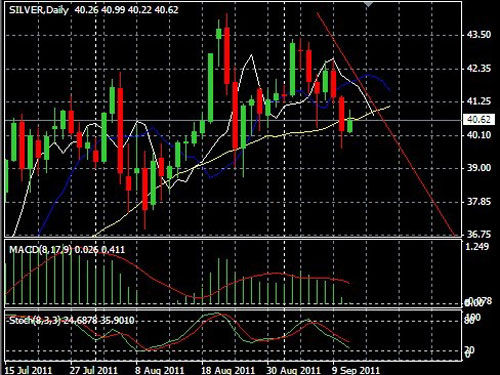Click the highlighted 40.62 current price tag

(x=479, y=119)
